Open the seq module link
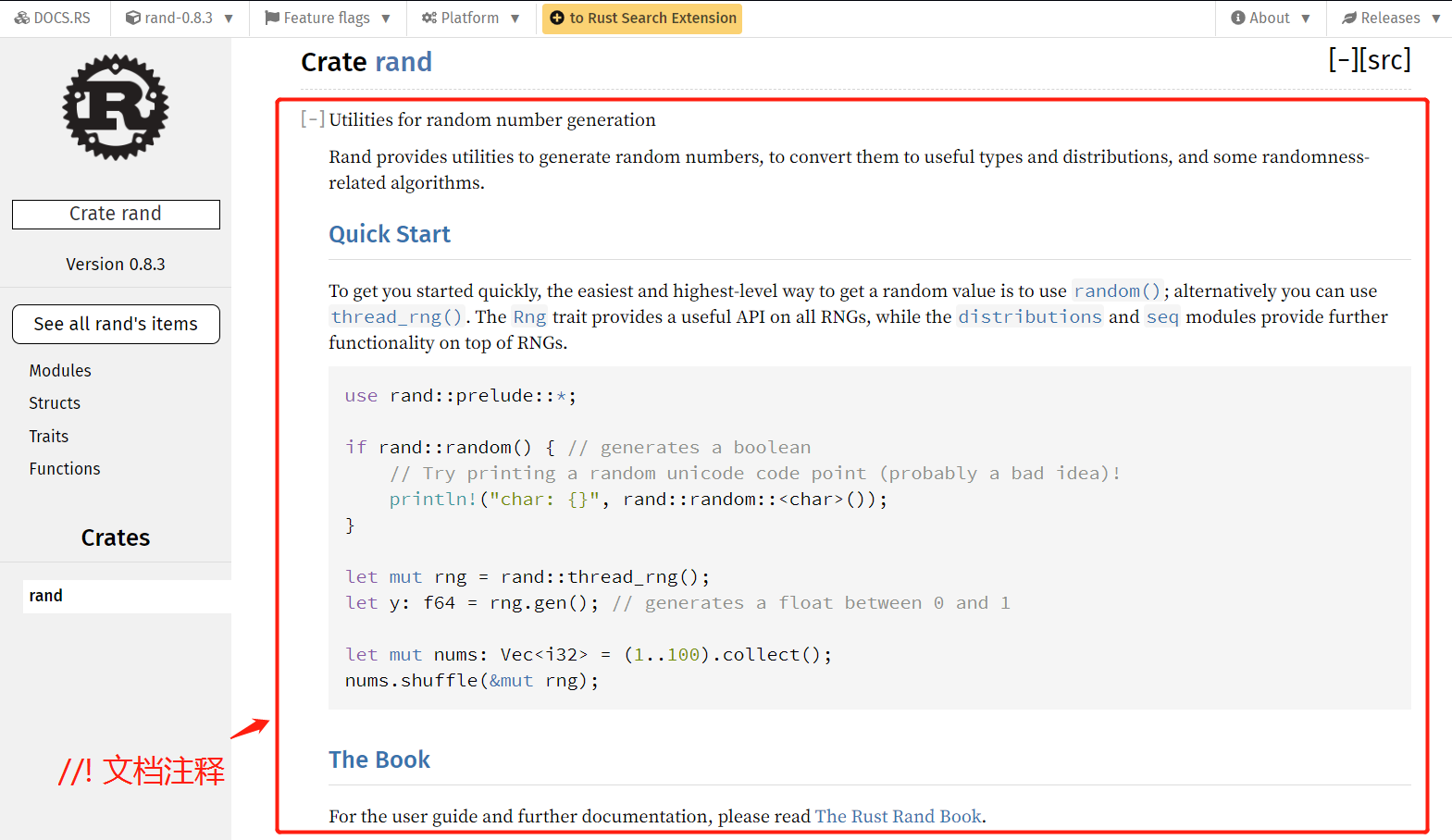1452x840 pixels. [1162, 317]
